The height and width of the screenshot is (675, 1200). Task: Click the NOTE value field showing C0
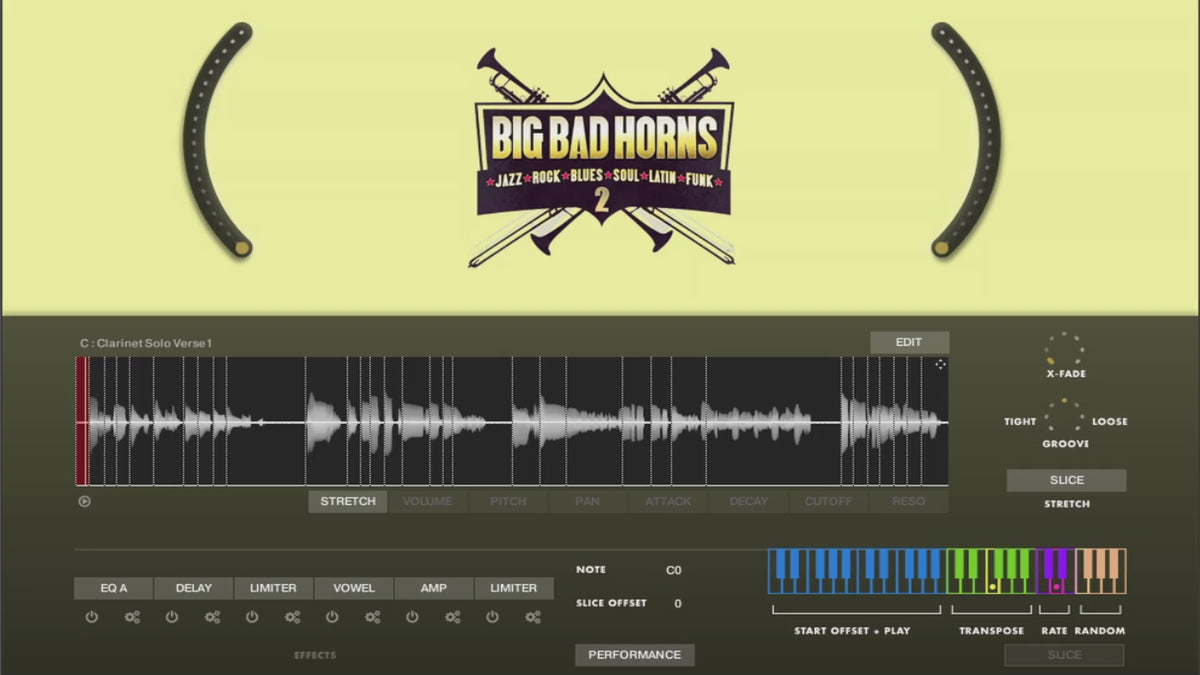pyautogui.click(x=674, y=571)
